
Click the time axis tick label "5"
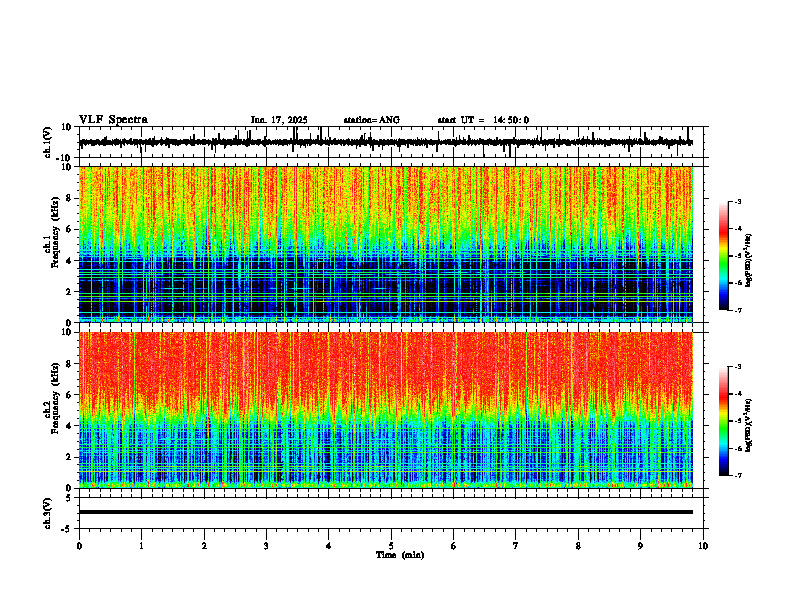pos(391,546)
